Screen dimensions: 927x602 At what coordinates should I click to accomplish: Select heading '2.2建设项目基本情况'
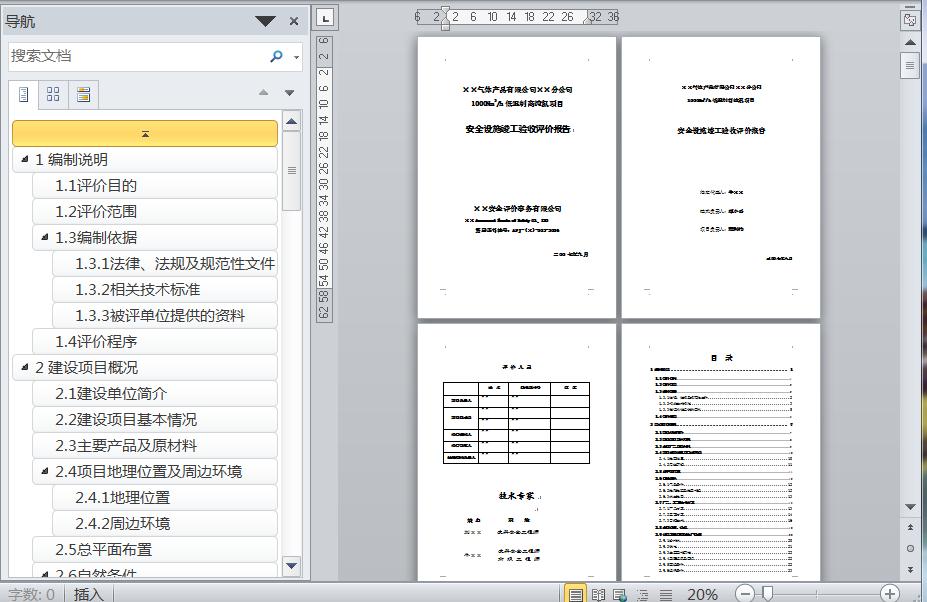[155, 420]
